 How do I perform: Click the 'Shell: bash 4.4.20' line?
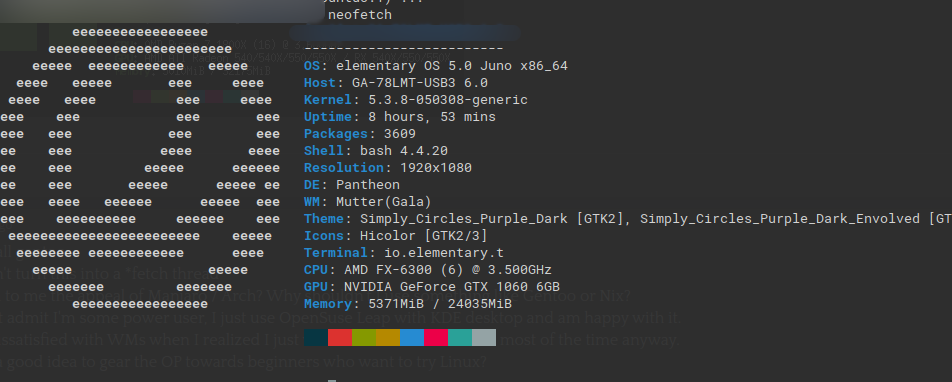(376, 151)
